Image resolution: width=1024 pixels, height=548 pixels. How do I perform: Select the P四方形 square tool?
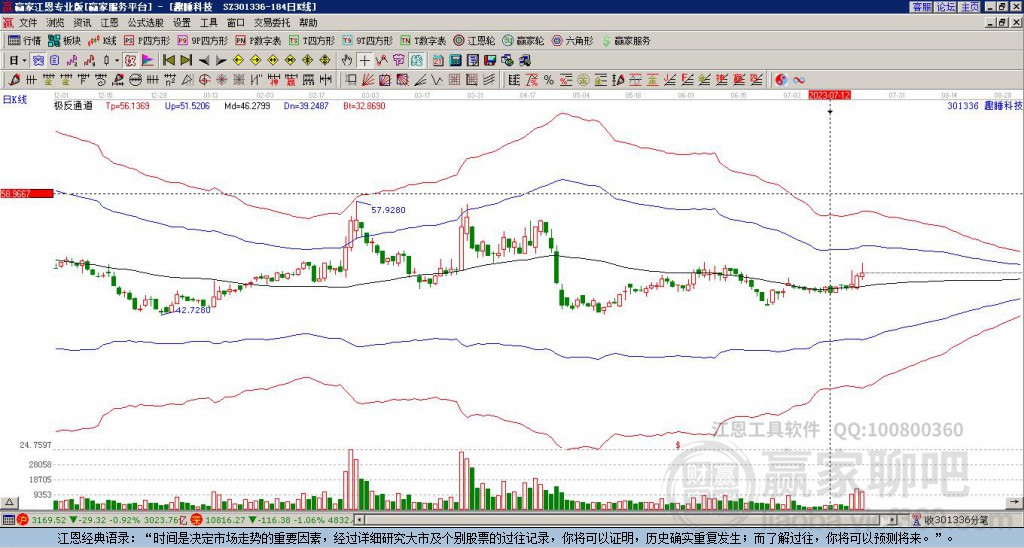click(x=147, y=40)
